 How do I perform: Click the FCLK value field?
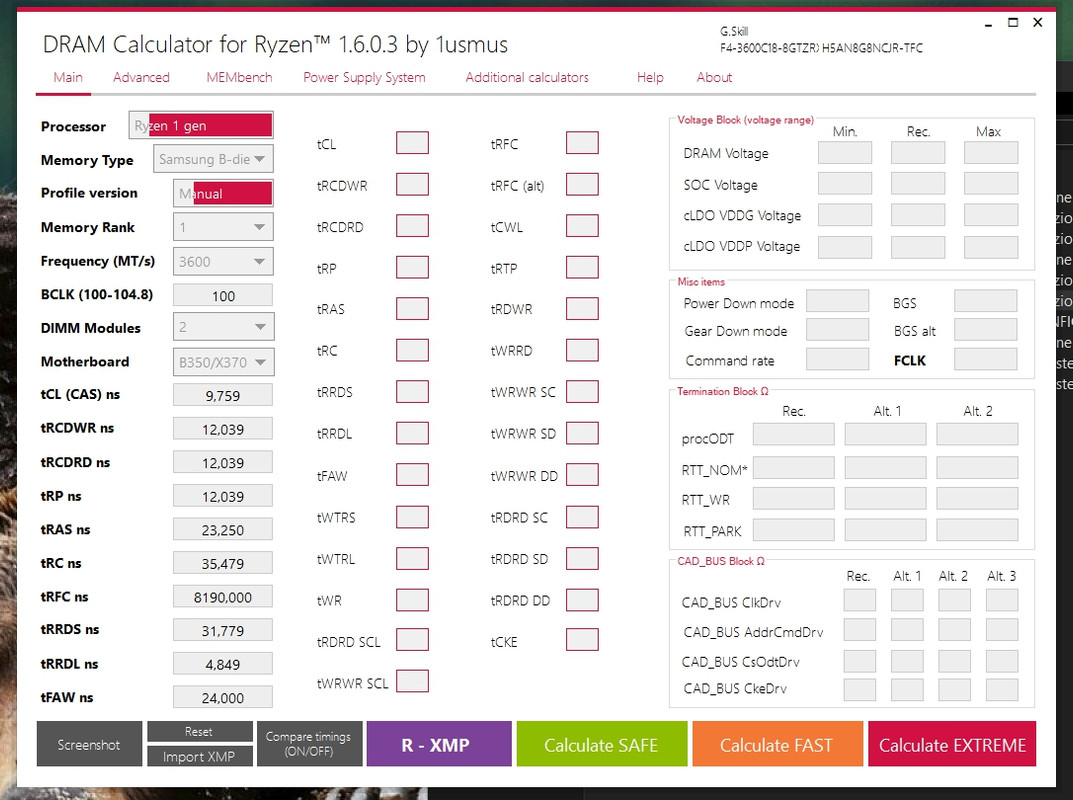pyautogui.click(x=985, y=359)
